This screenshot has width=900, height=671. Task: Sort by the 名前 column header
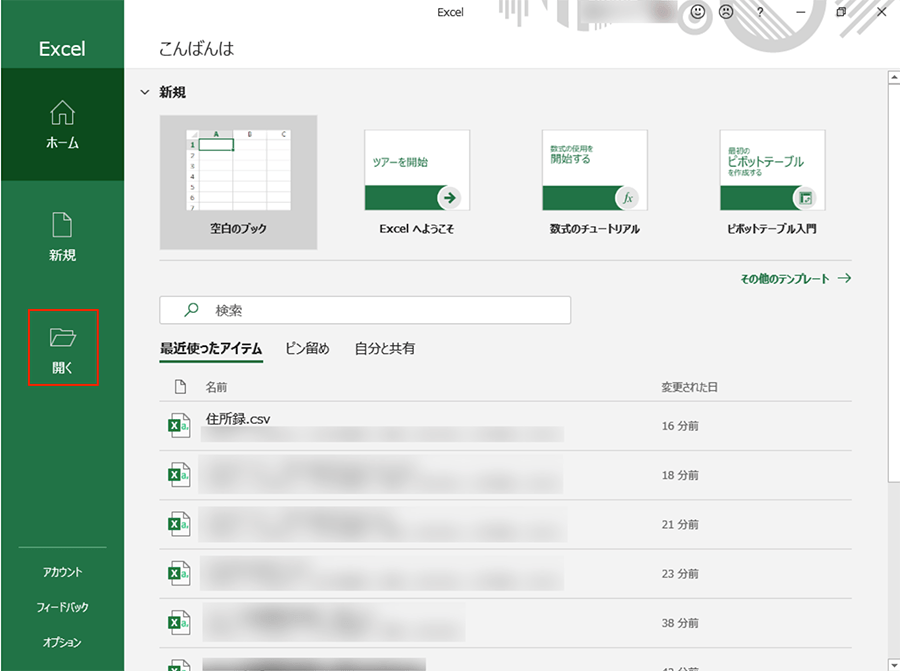tap(216, 387)
